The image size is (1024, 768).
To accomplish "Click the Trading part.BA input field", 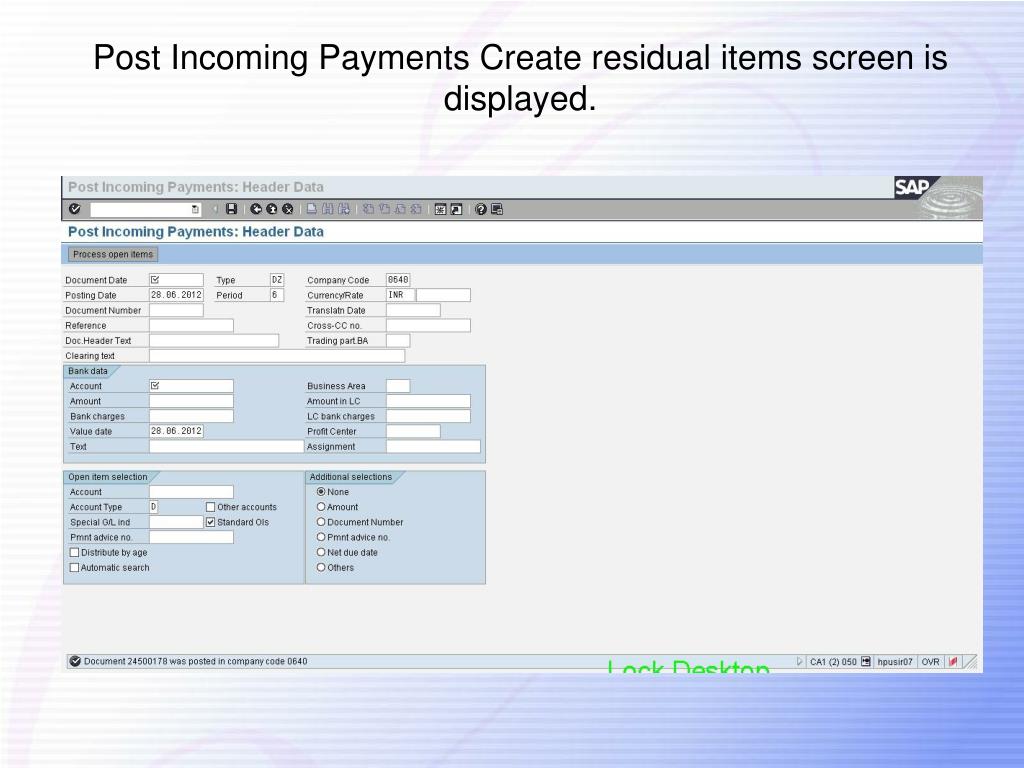I will (398, 340).
